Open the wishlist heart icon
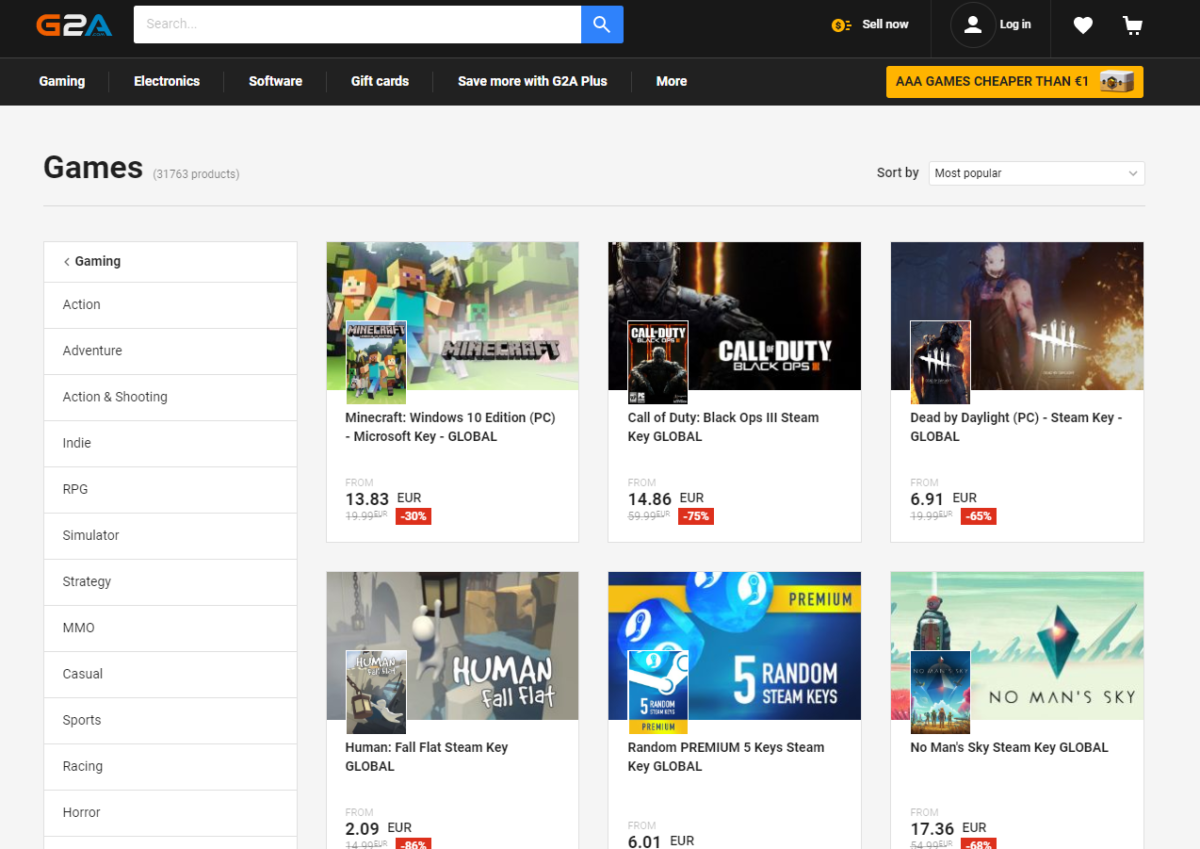The height and width of the screenshot is (849, 1200). click(x=1083, y=25)
